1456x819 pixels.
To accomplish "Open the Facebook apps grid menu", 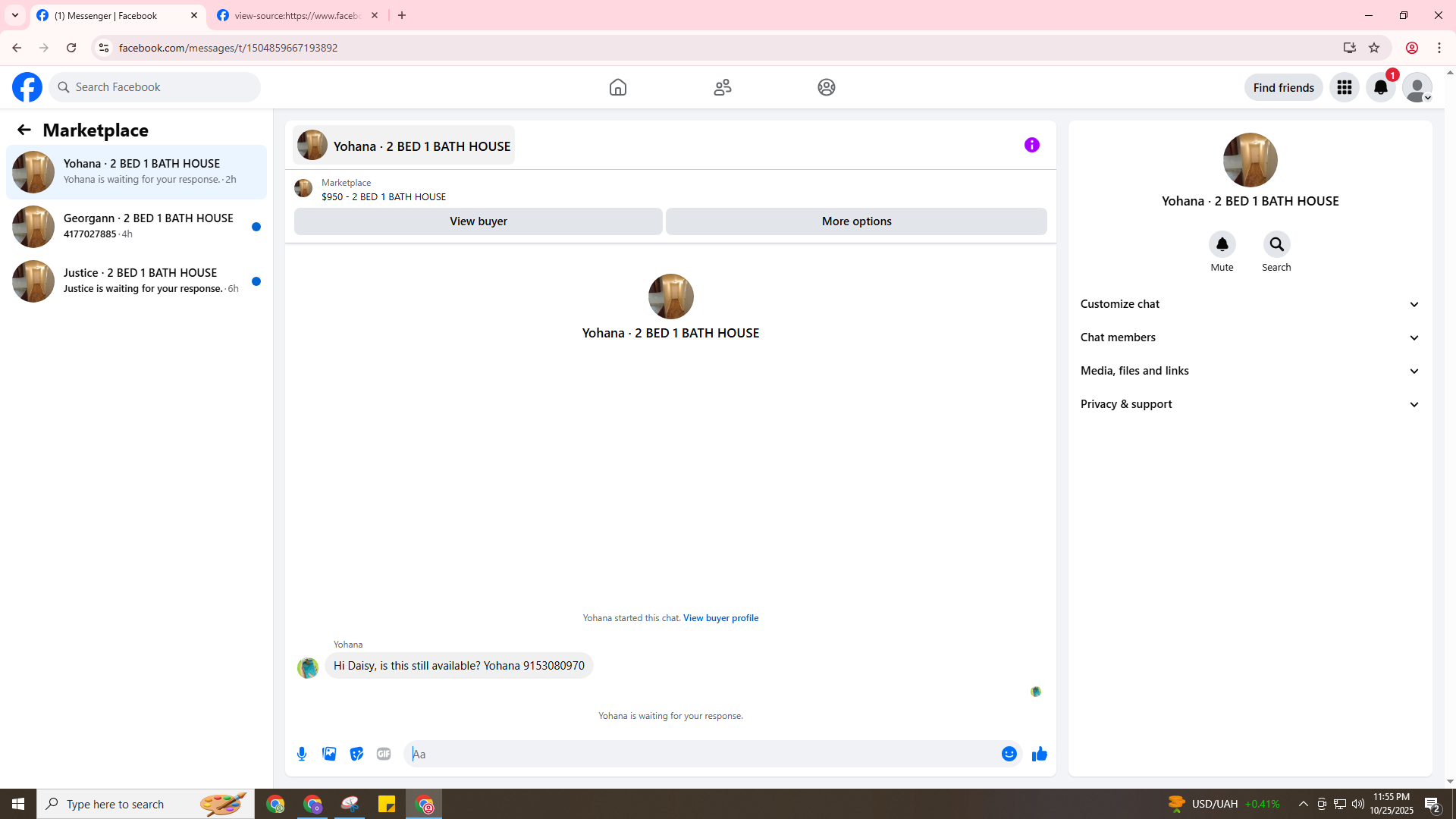I will pos(1344,87).
